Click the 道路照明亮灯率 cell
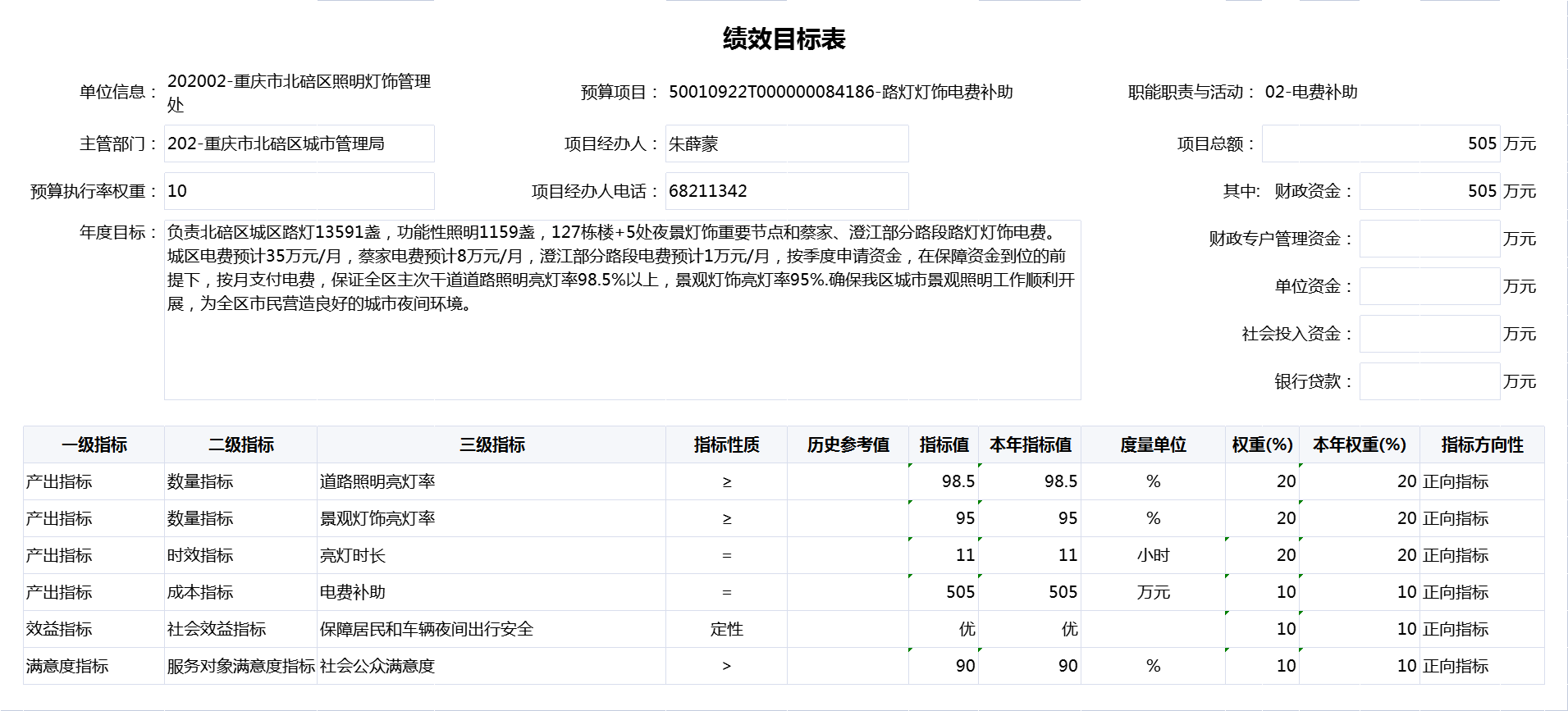 [491, 481]
